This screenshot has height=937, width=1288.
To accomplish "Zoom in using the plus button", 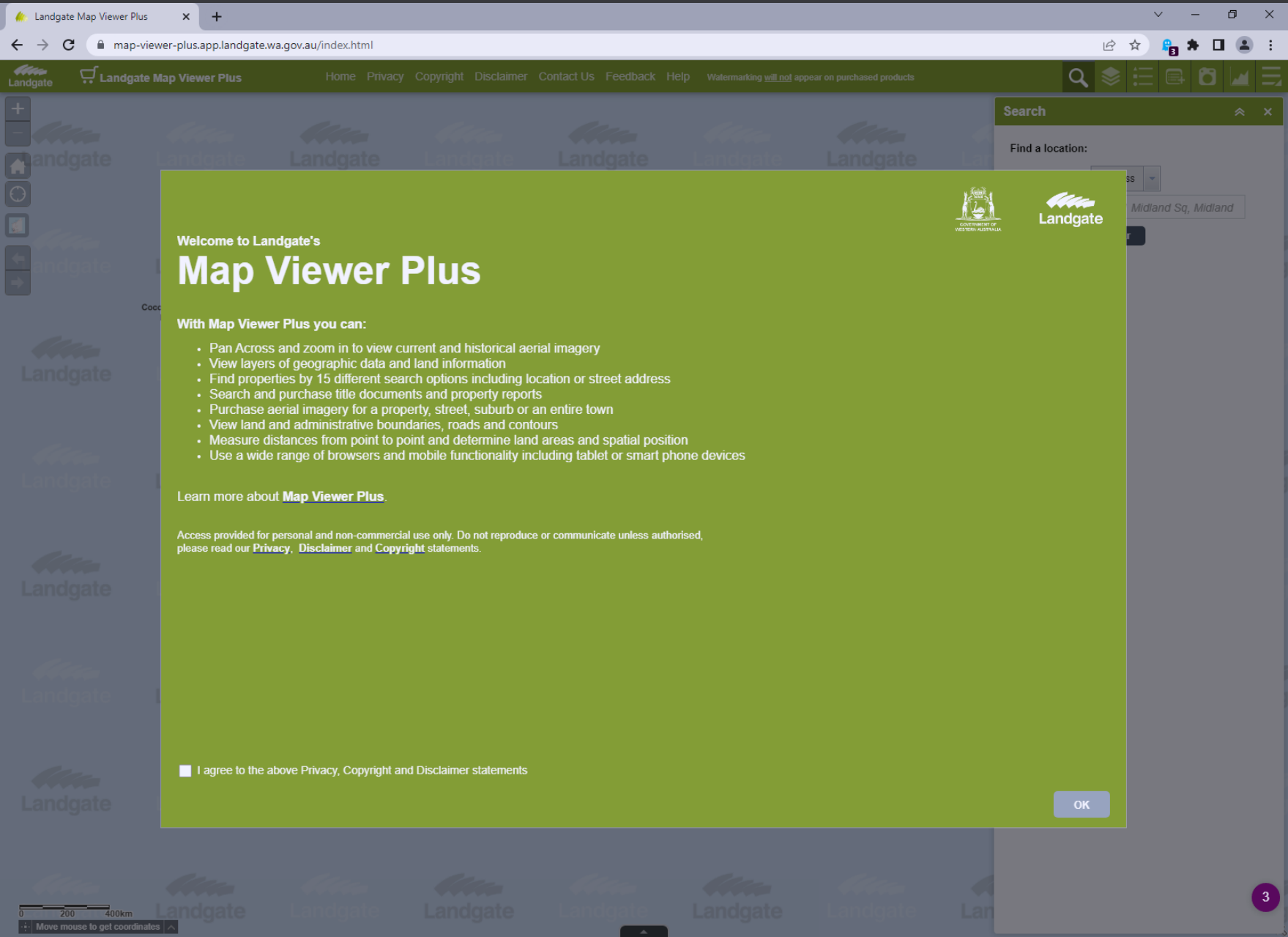I will click(17, 108).
